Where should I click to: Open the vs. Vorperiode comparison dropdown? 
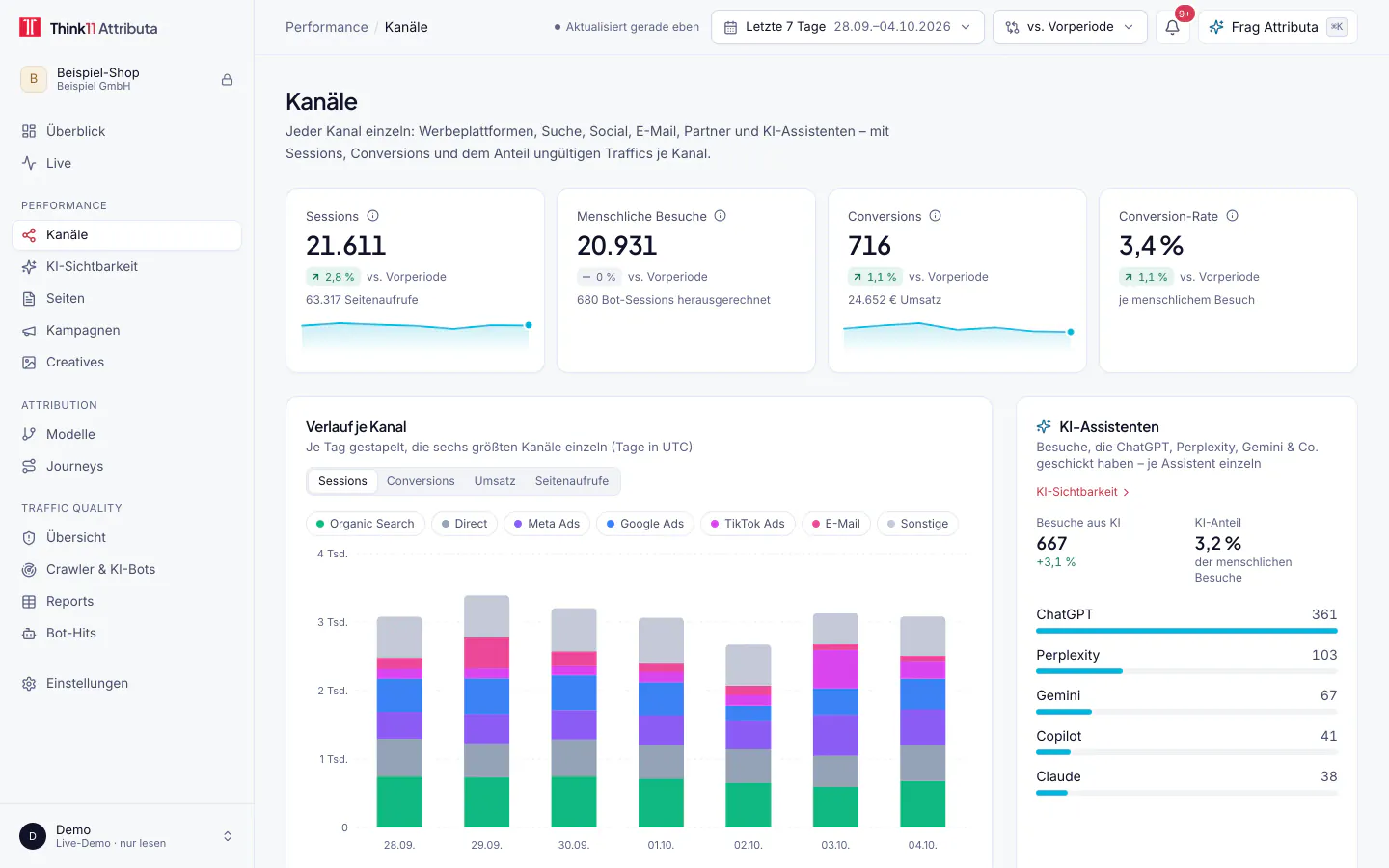point(1070,27)
